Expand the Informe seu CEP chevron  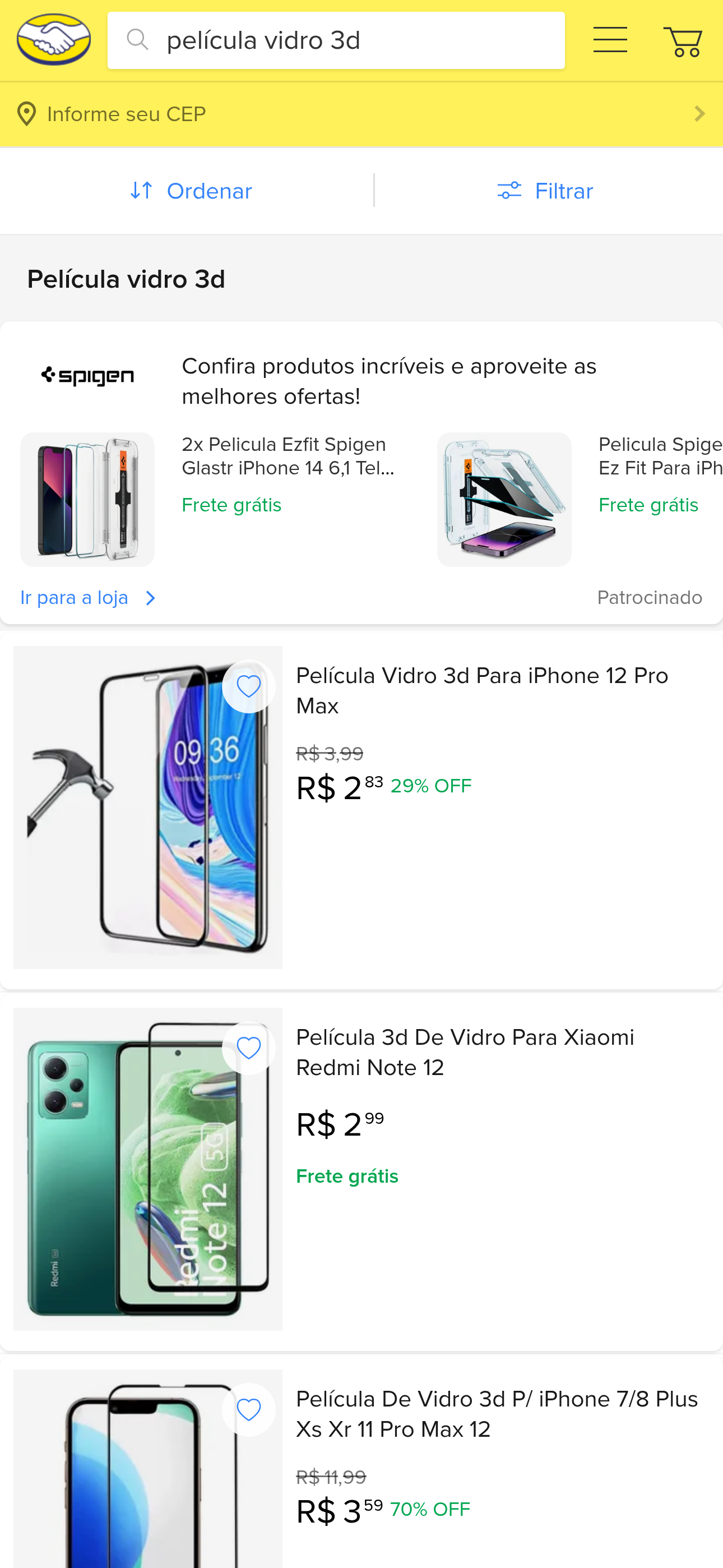pos(699,114)
